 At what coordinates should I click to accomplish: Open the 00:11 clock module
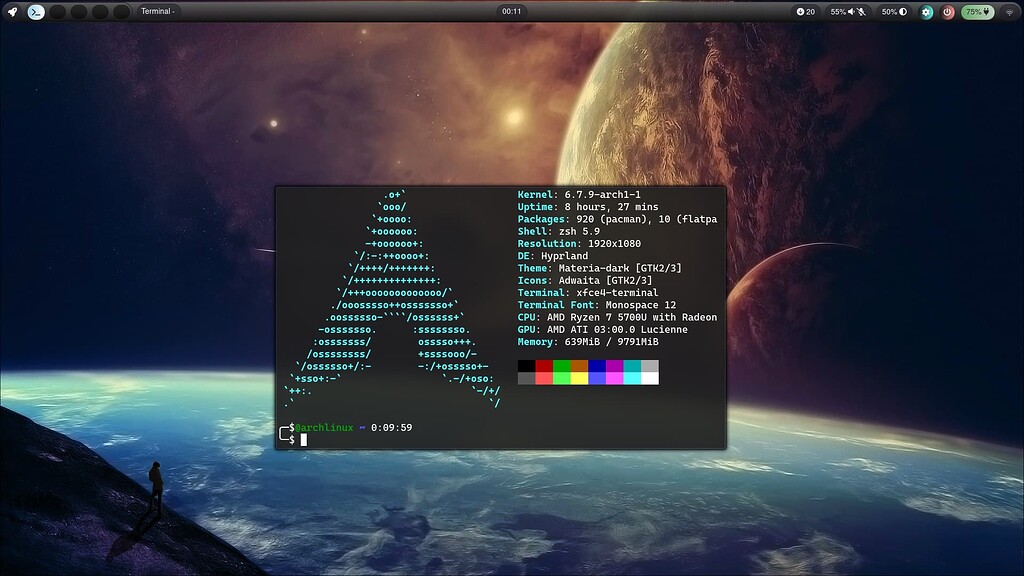[511, 11]
